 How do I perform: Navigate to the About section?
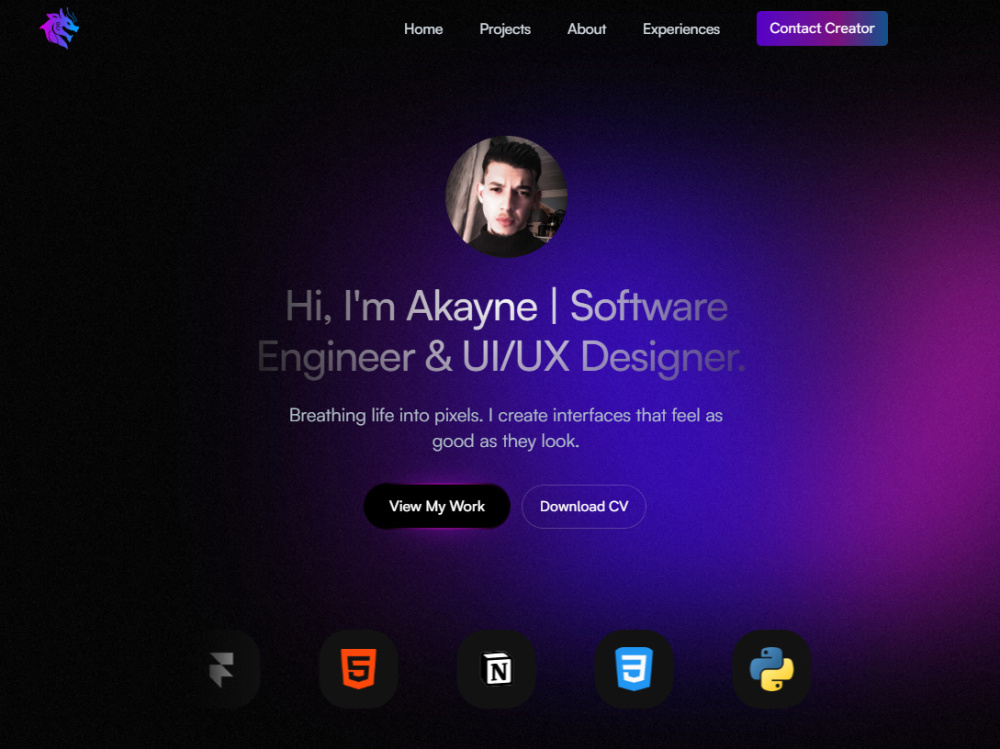[x=586, y=29]
